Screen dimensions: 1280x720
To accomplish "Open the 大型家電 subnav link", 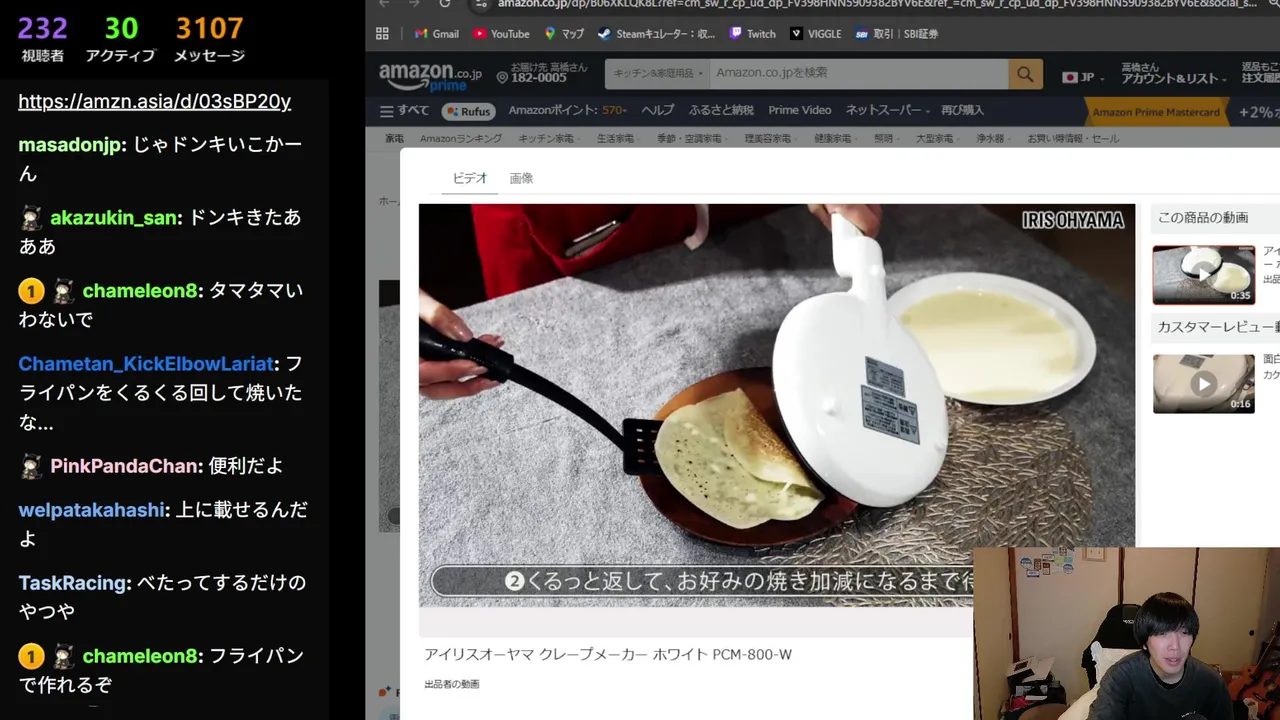I will pyautogui.click(x=935, y=139).
